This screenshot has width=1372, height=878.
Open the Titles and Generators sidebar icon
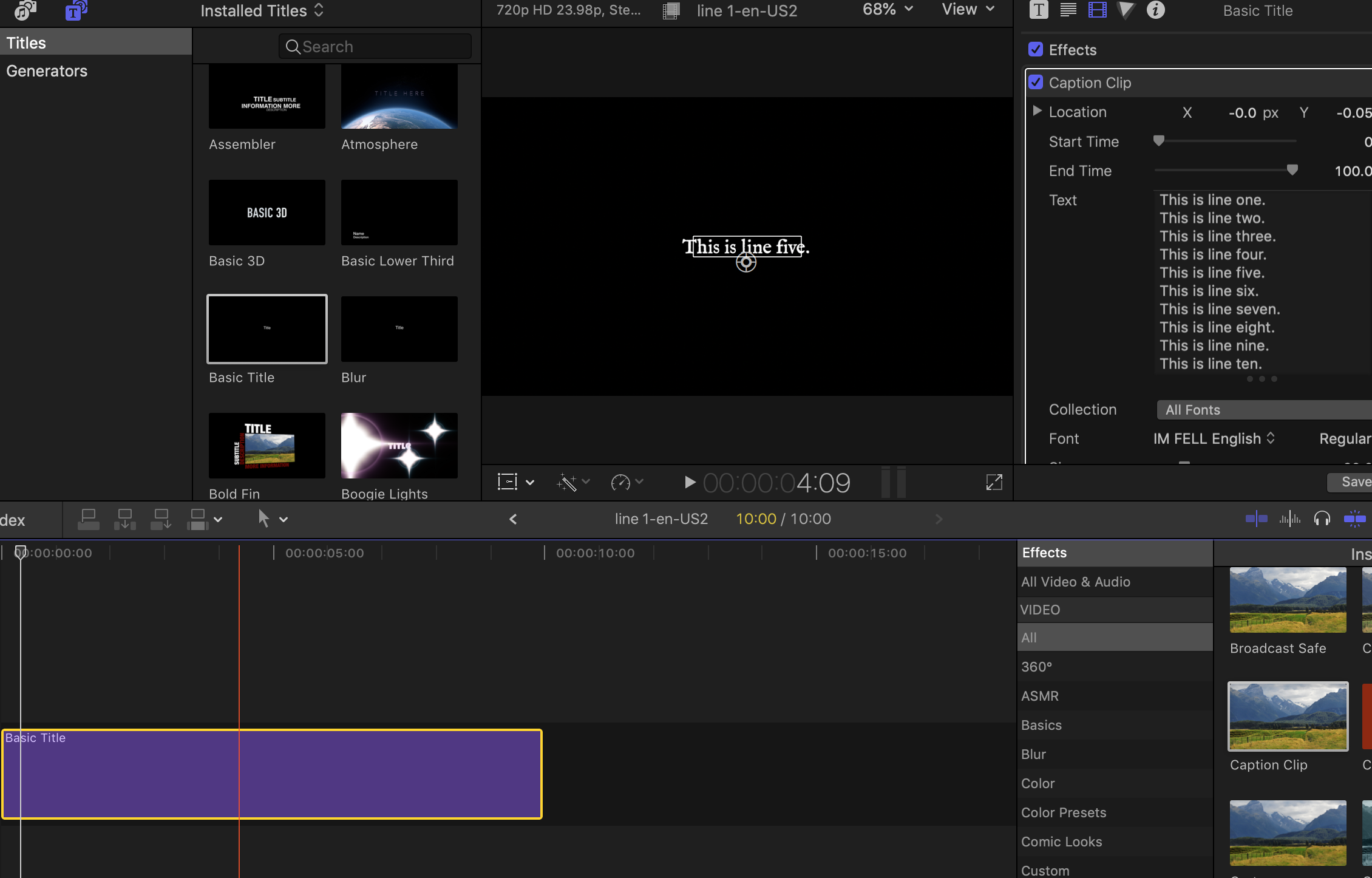pyautogui.click(x=75, y=10)
